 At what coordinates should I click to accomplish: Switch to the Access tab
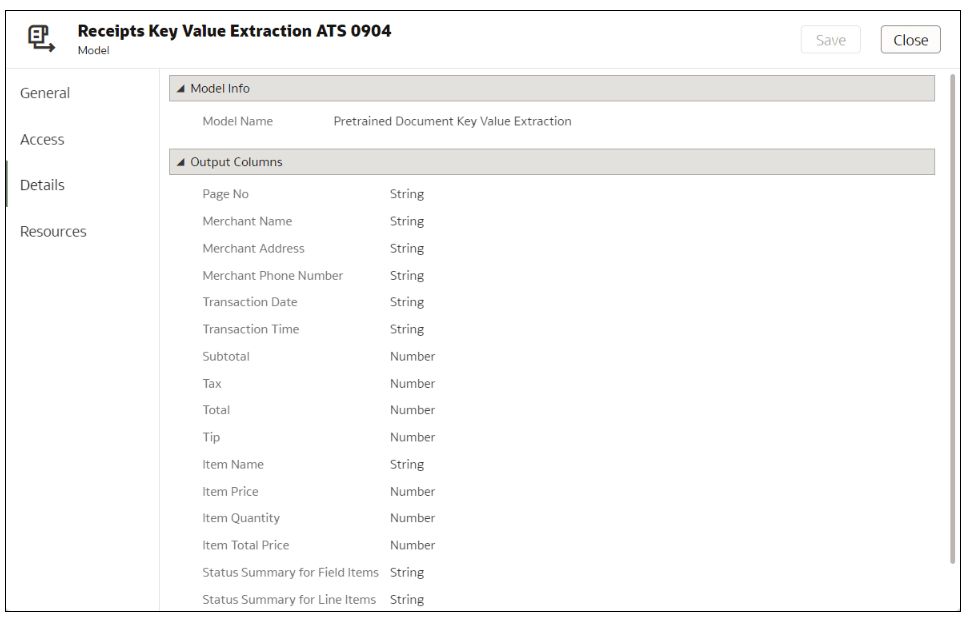[x=43, y=140]
